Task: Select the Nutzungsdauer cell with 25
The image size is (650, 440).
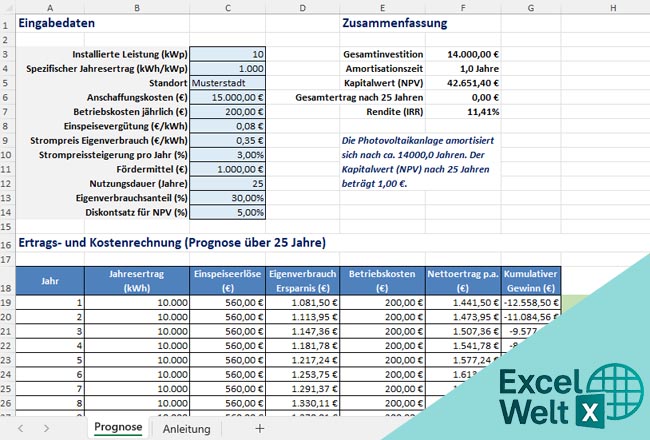Action: pos(228,184)
